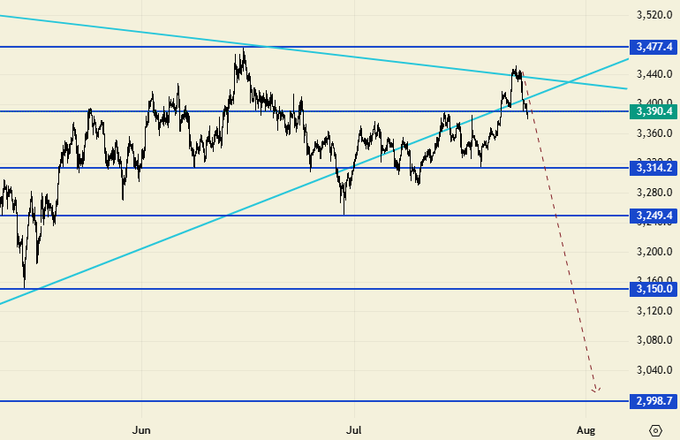Click the 3,249.4 price level tag
680x440 pixels.
tap(655, 216)
